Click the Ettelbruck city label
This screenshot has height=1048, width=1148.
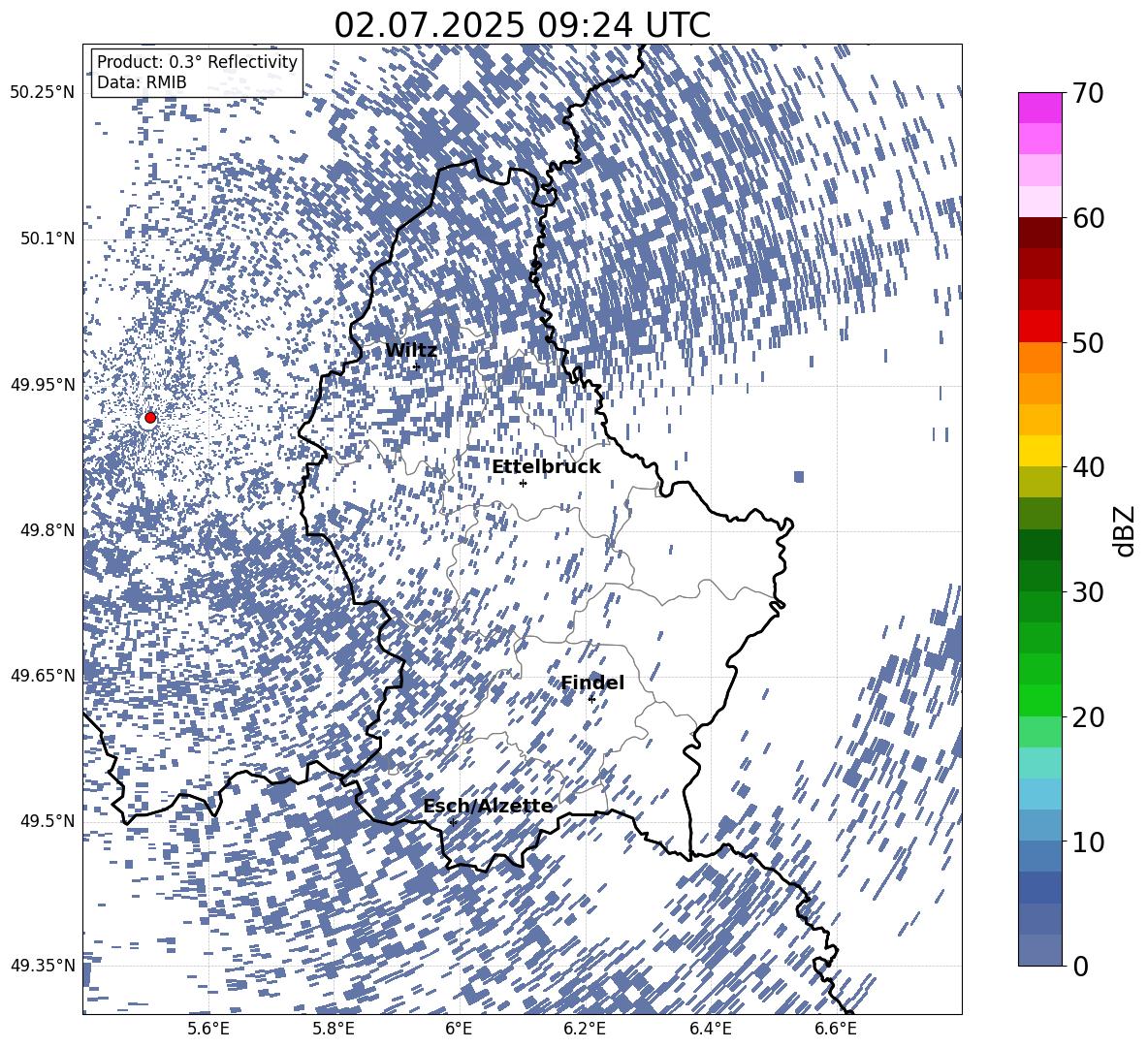[546, 467]
